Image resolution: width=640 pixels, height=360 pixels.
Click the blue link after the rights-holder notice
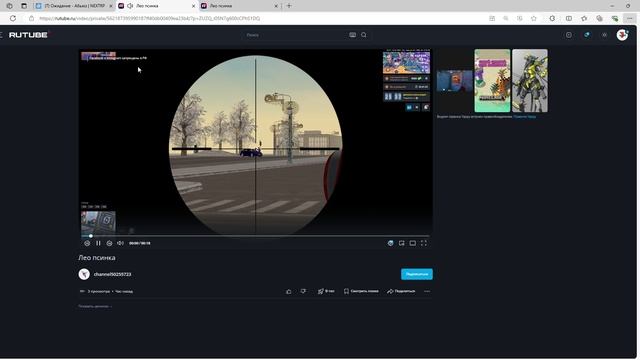(x=524, y=117)
